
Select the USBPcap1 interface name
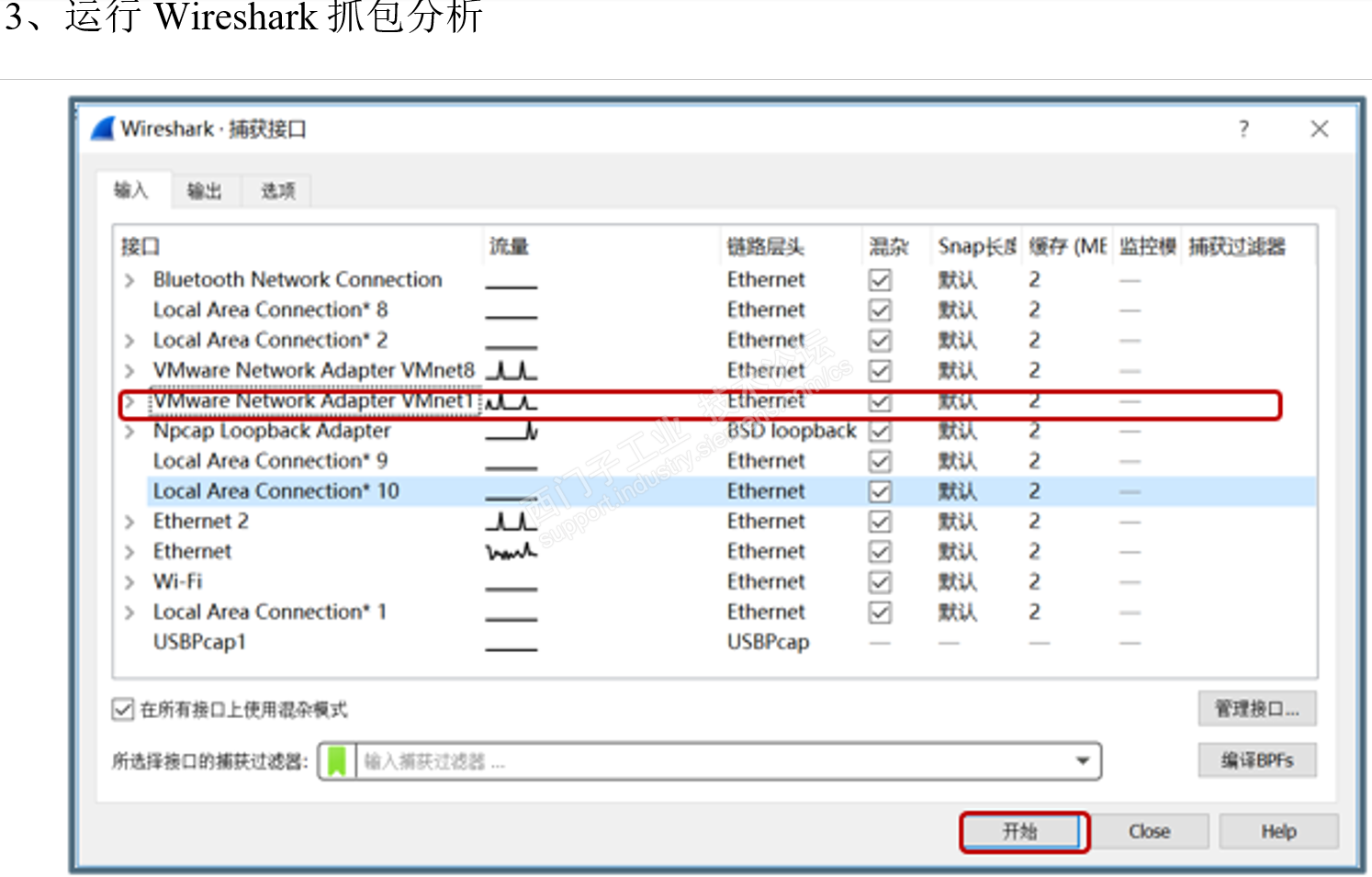pos(199,643)
